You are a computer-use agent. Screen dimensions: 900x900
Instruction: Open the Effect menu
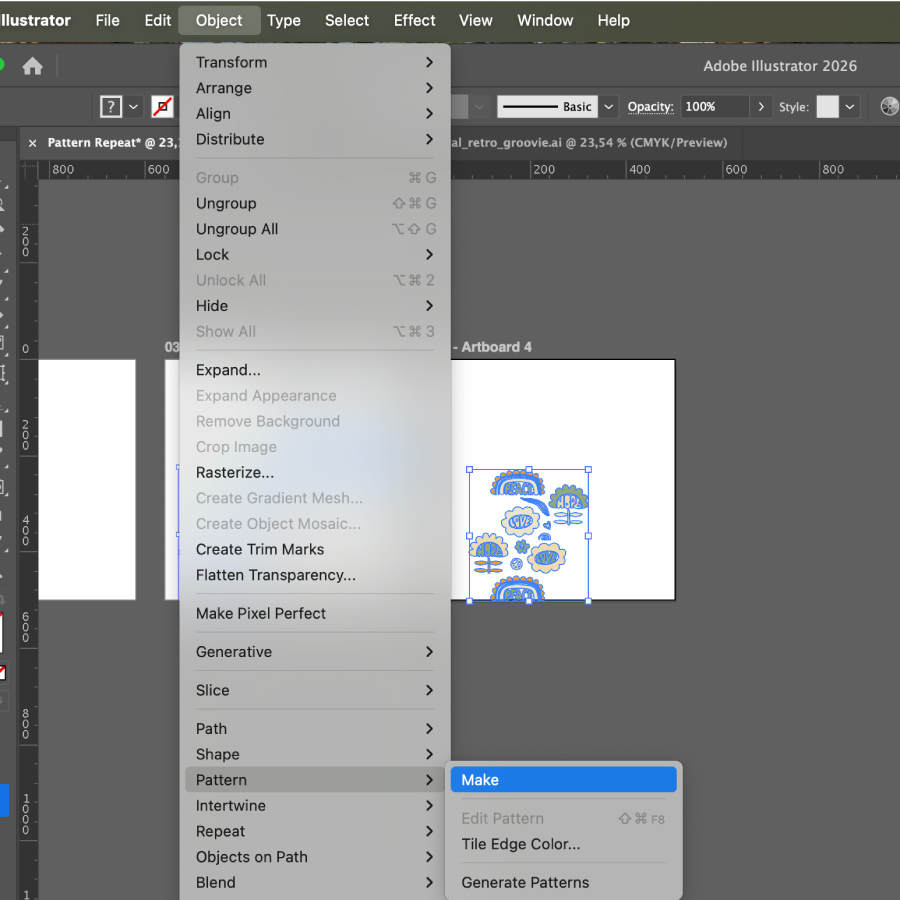click(x=414, y=21)
